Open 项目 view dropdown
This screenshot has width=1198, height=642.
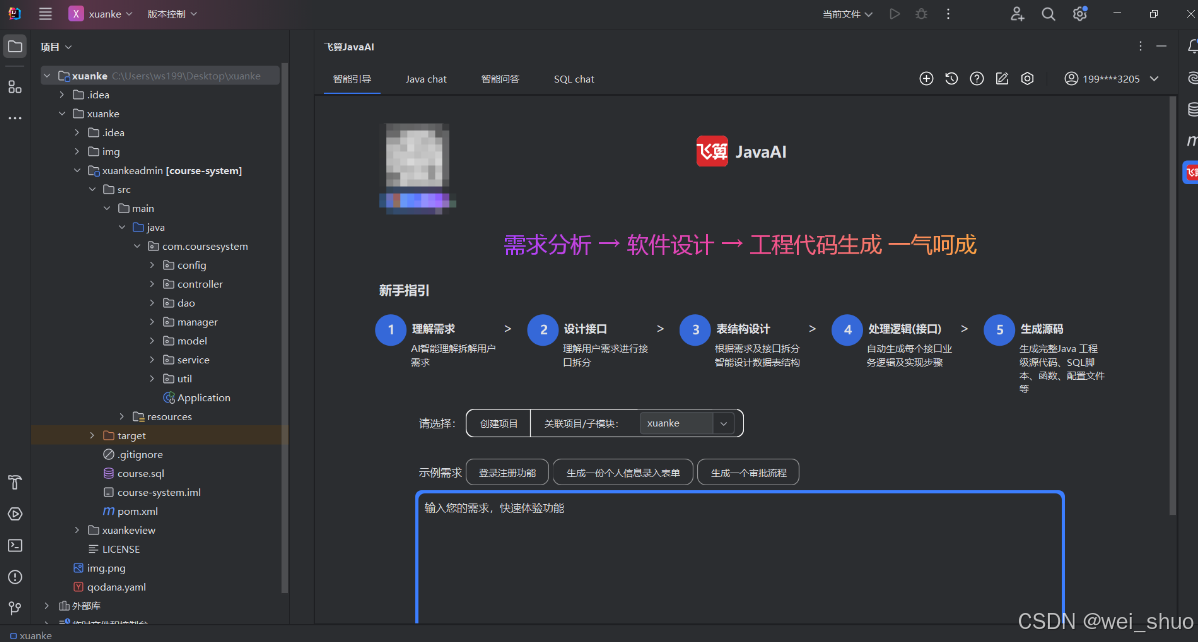coord(56,47)
